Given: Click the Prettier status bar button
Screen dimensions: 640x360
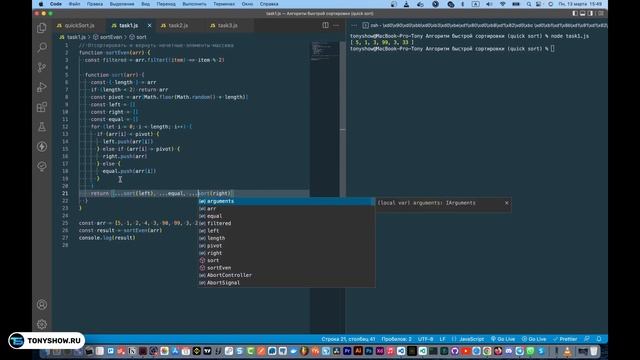Looking at the screenshot, I should tap(565, 339).
